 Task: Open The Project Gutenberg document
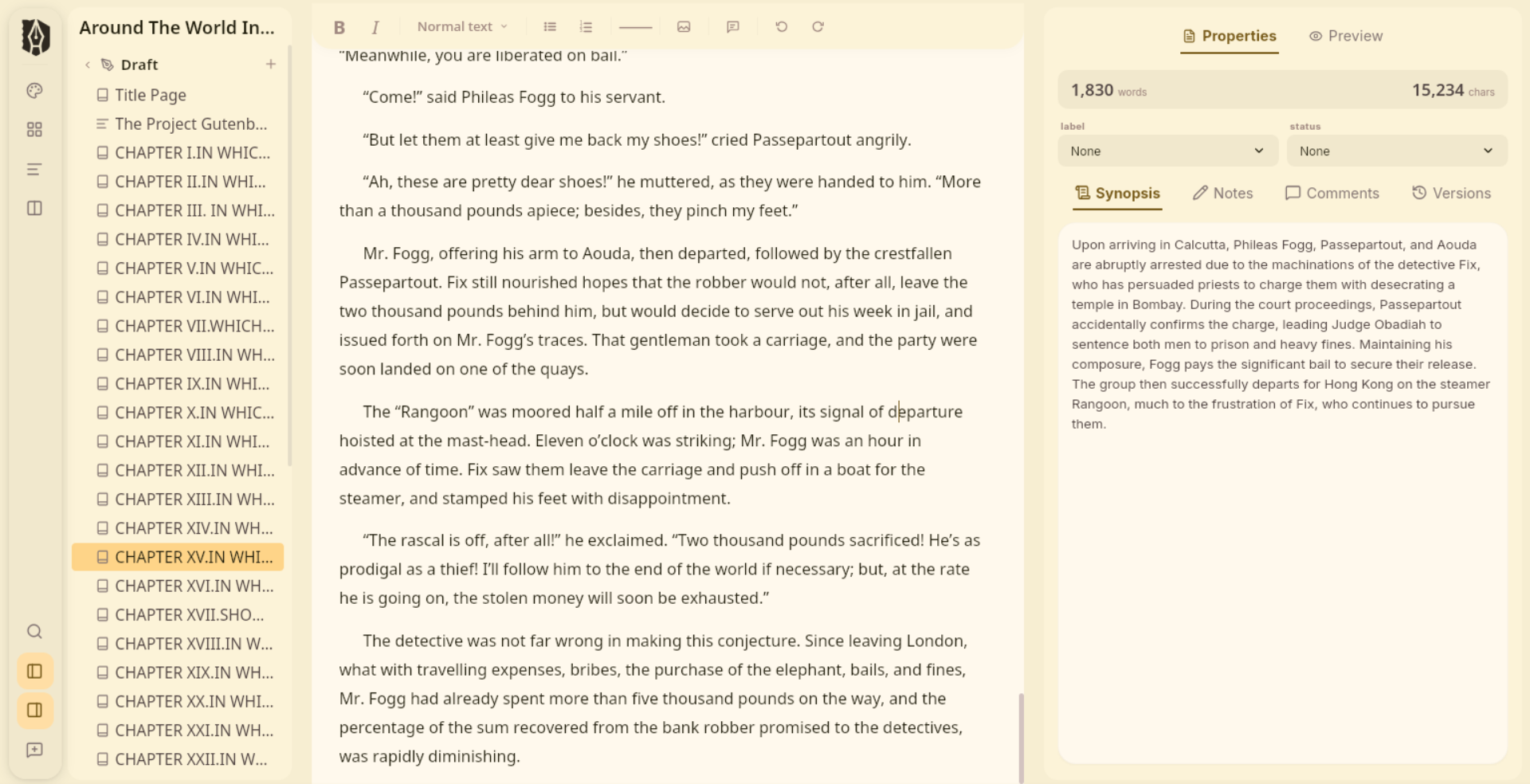point(178,124)
